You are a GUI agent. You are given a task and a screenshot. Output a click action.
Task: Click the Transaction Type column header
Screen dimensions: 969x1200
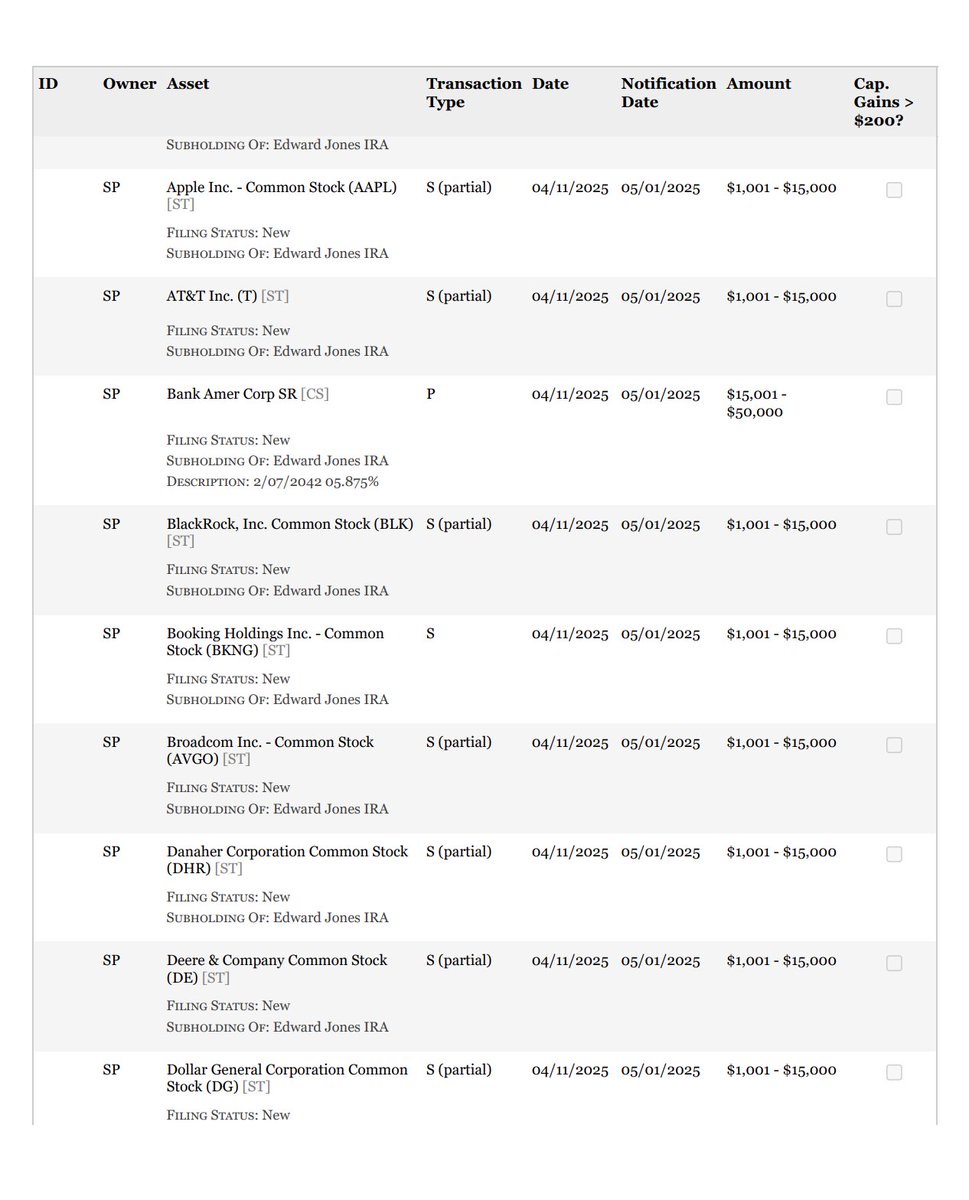(x=474, y=93)
